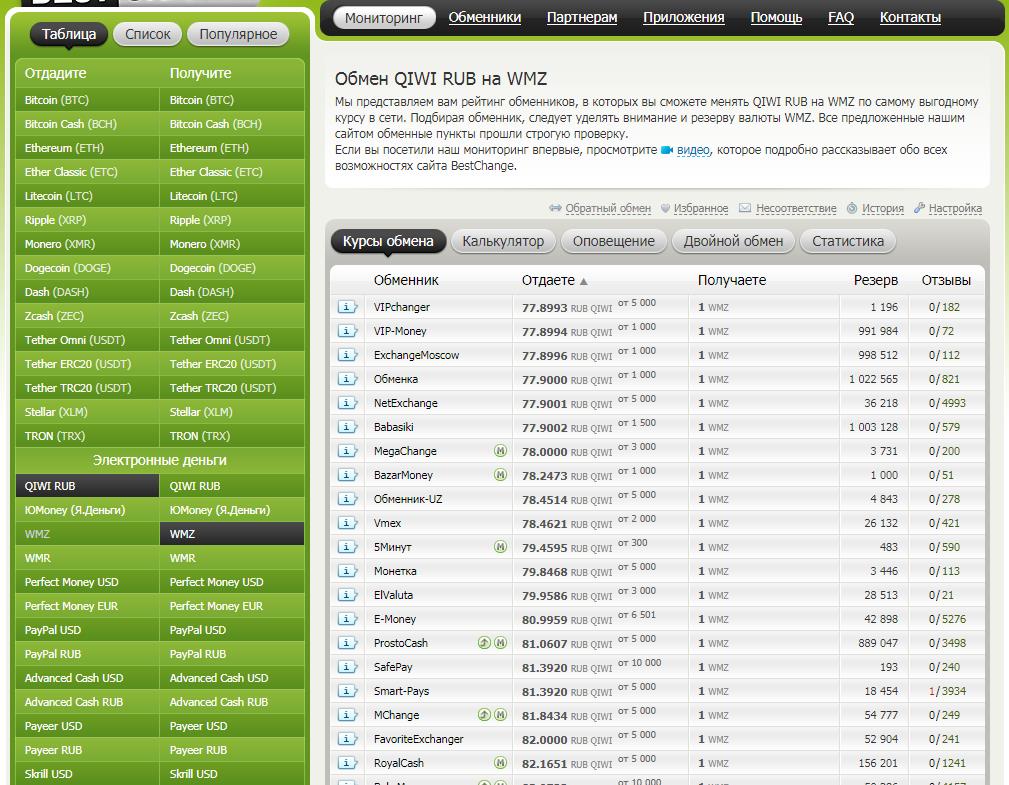Open FAQ in top navigation

[840, 17]
